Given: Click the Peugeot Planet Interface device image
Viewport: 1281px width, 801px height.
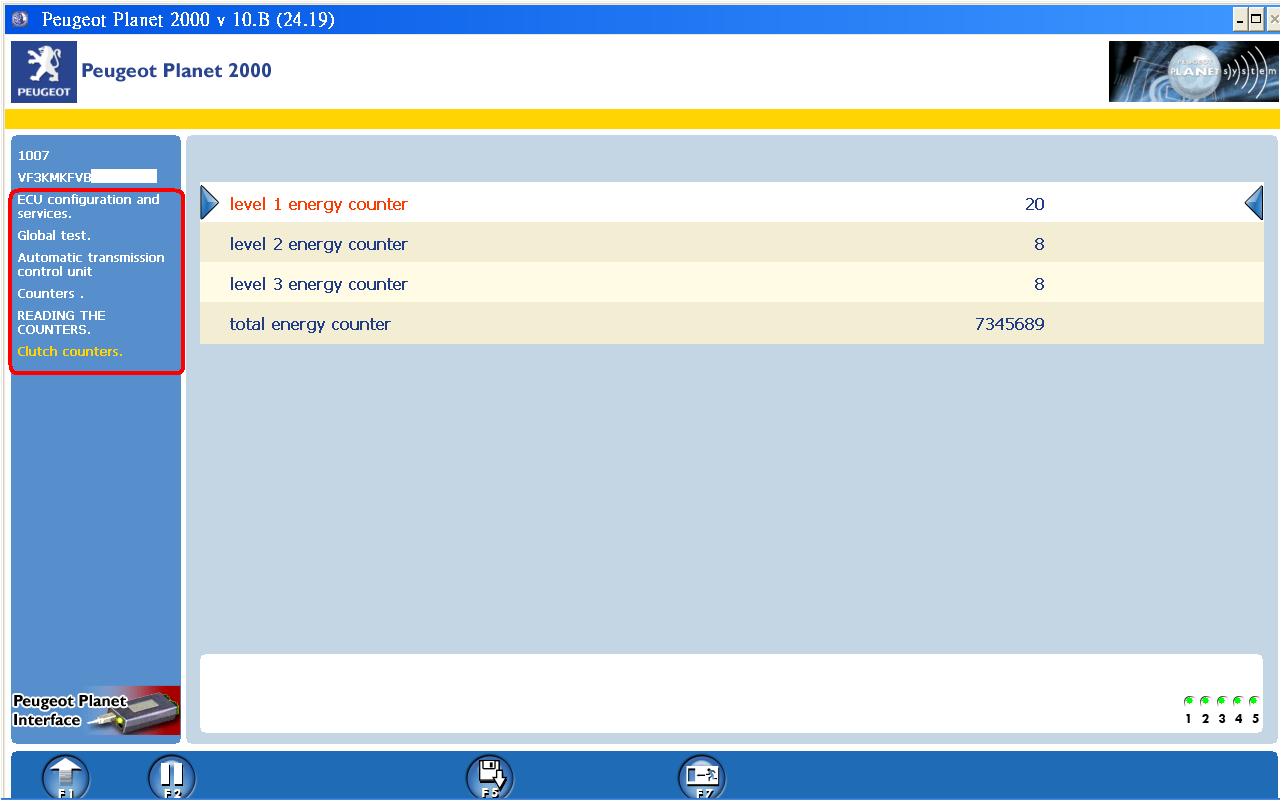Looking at the screenshot, I should 96,712.
